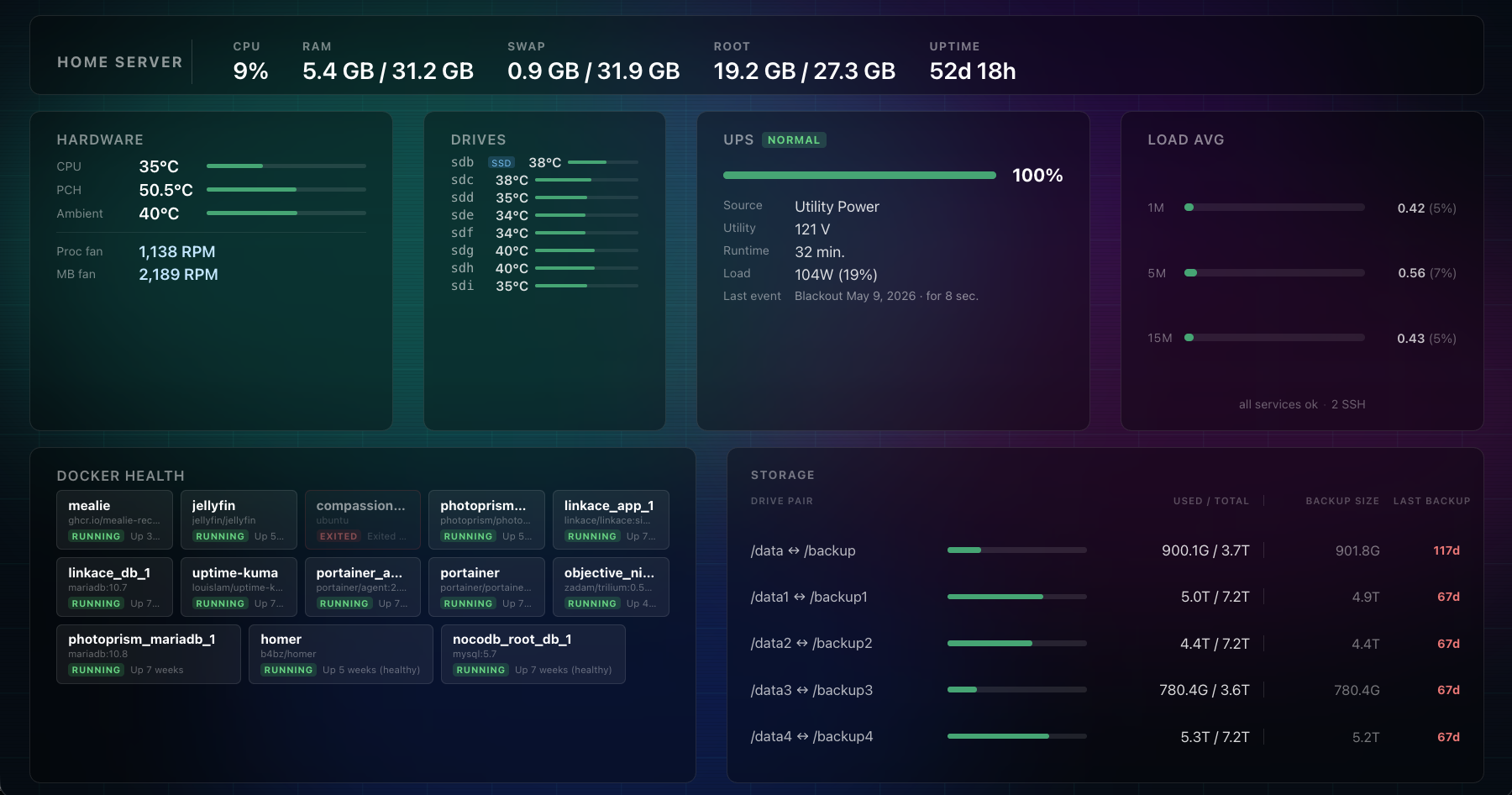Click the HOME SERVER title
This screenshot has width=1512, height=795.
click(x=120, y=62)
